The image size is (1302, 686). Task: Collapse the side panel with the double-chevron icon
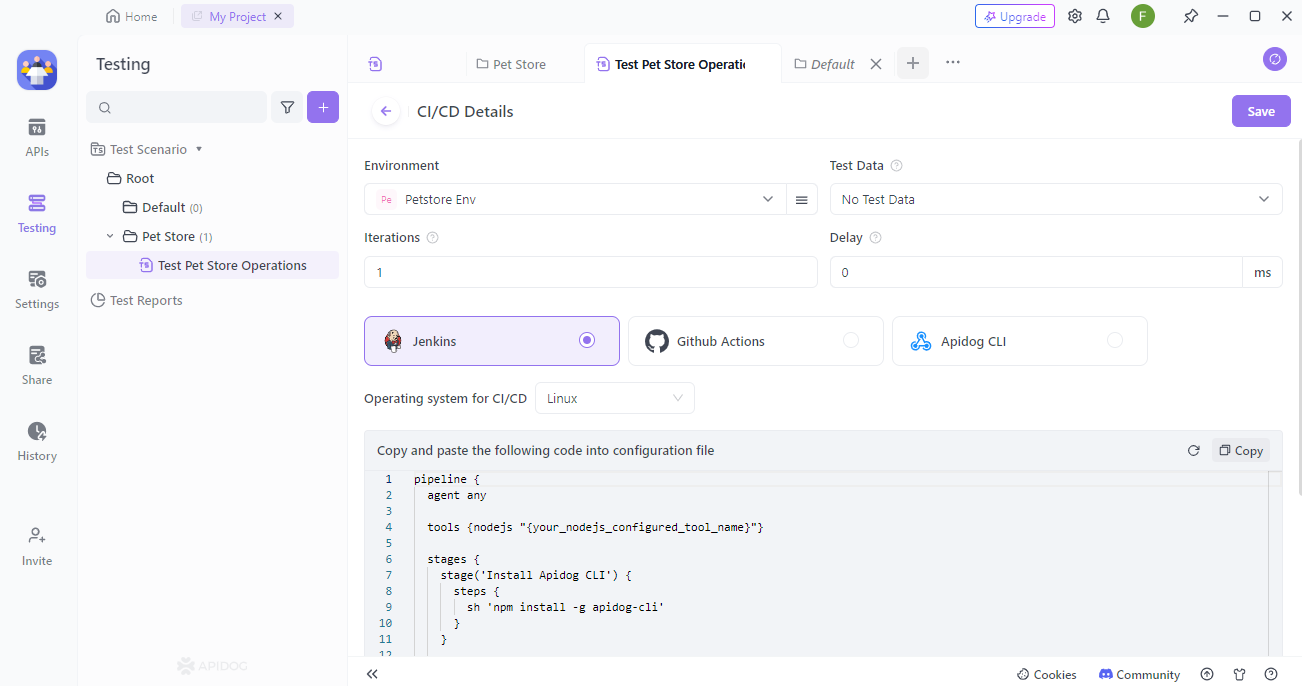[x=372, y=674]
